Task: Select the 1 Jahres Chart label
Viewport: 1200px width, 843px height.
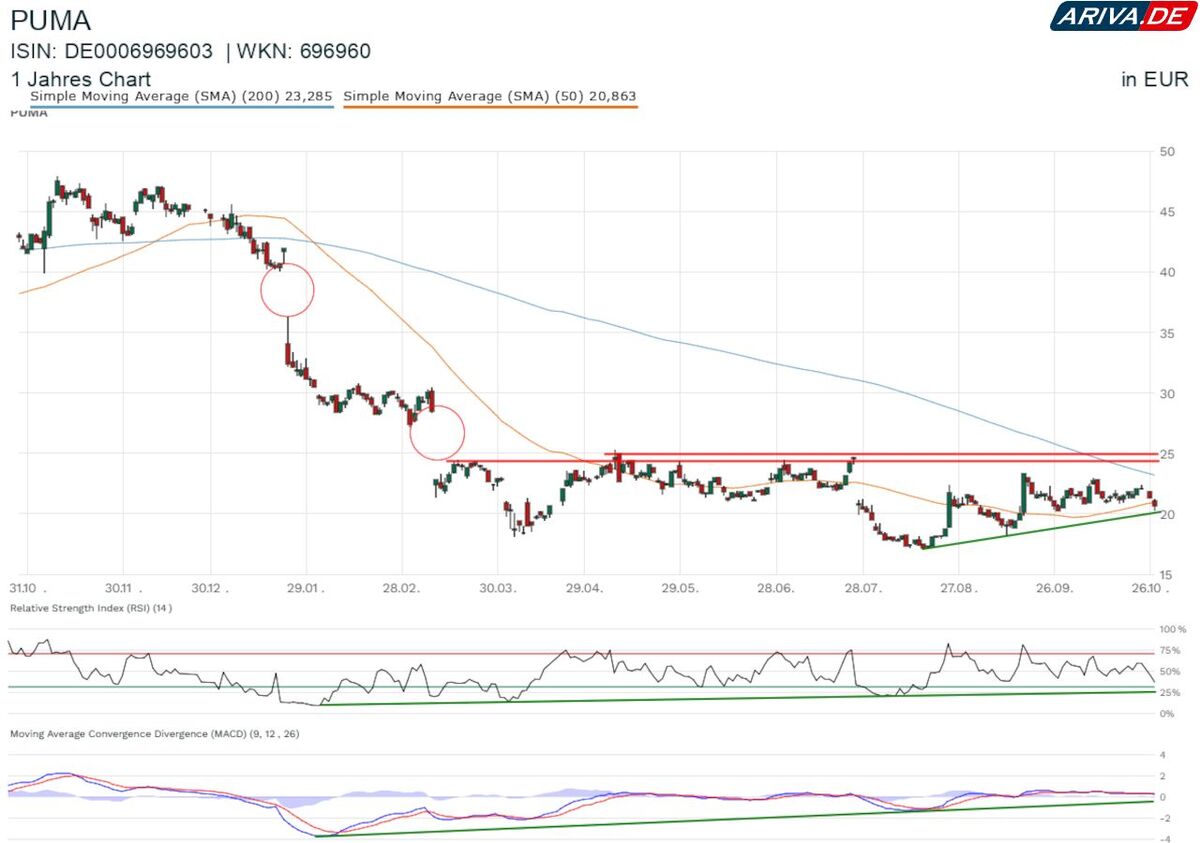Action: (81, 79)
